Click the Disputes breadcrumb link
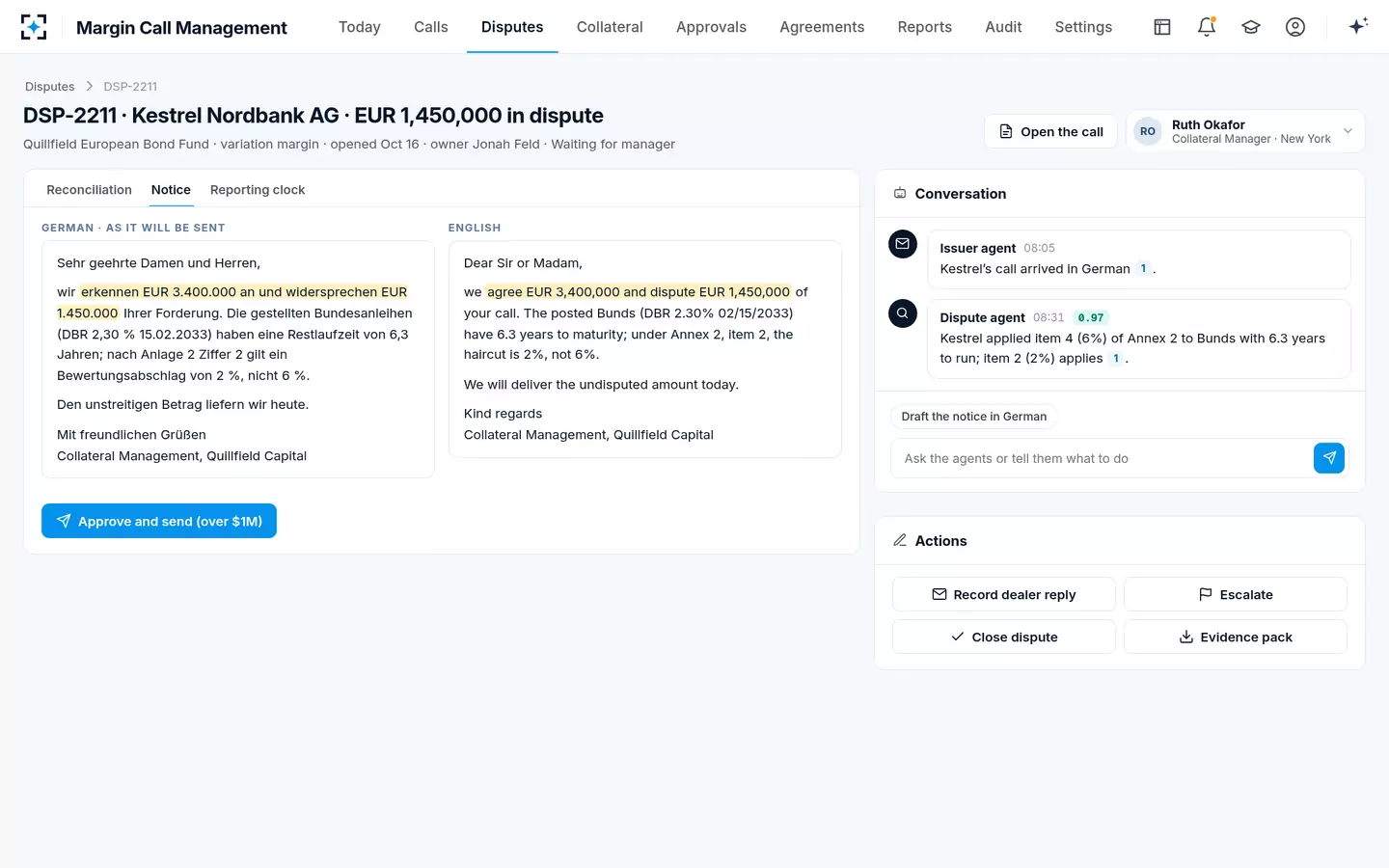1389x868 pixels. pos(50,87)
